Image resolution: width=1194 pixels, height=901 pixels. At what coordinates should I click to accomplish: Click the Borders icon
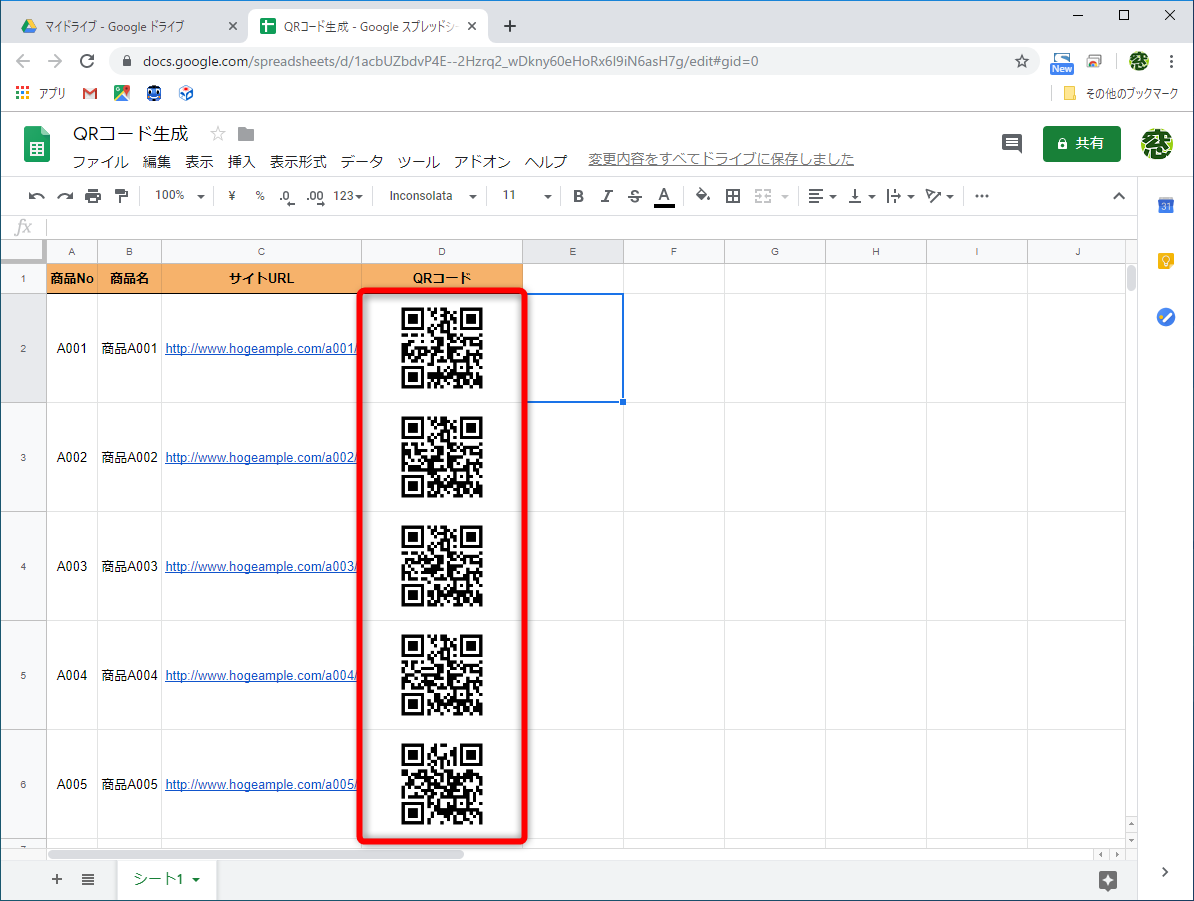[x=733, y=195]
